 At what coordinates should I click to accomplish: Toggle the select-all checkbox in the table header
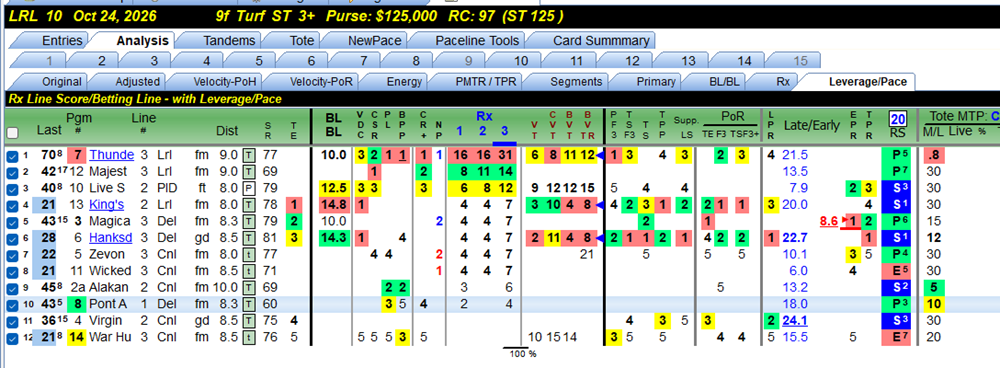coord(12,133)
